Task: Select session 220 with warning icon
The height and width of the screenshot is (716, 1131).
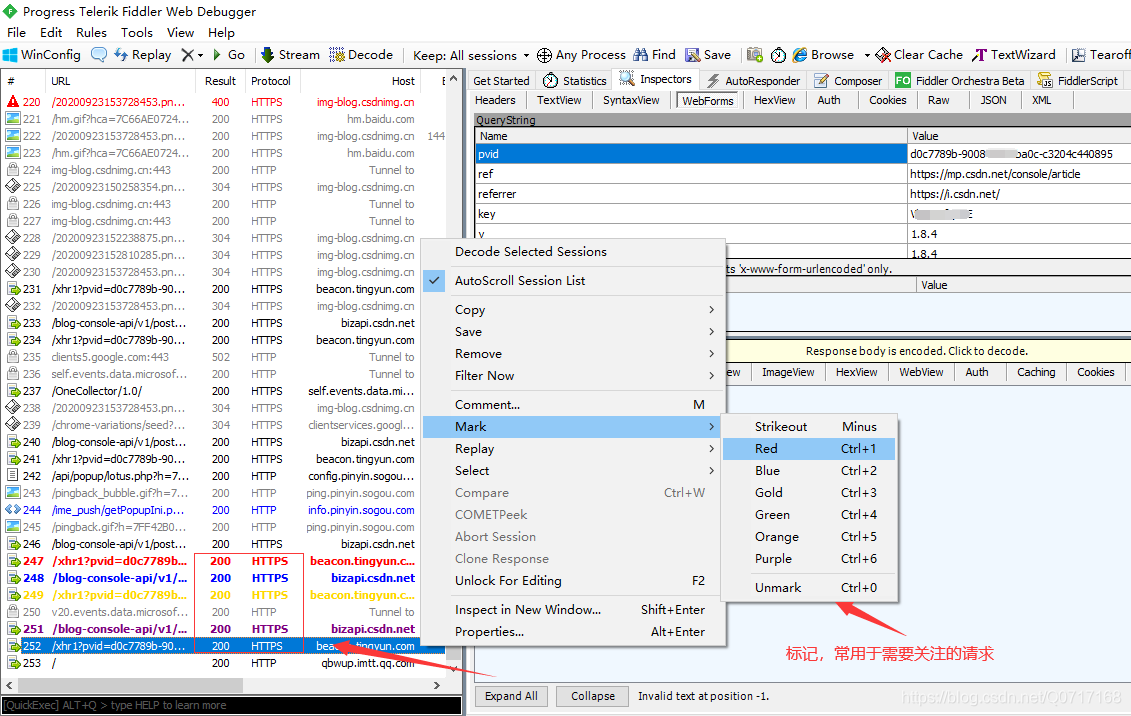Action: click(x=224, y=102)
